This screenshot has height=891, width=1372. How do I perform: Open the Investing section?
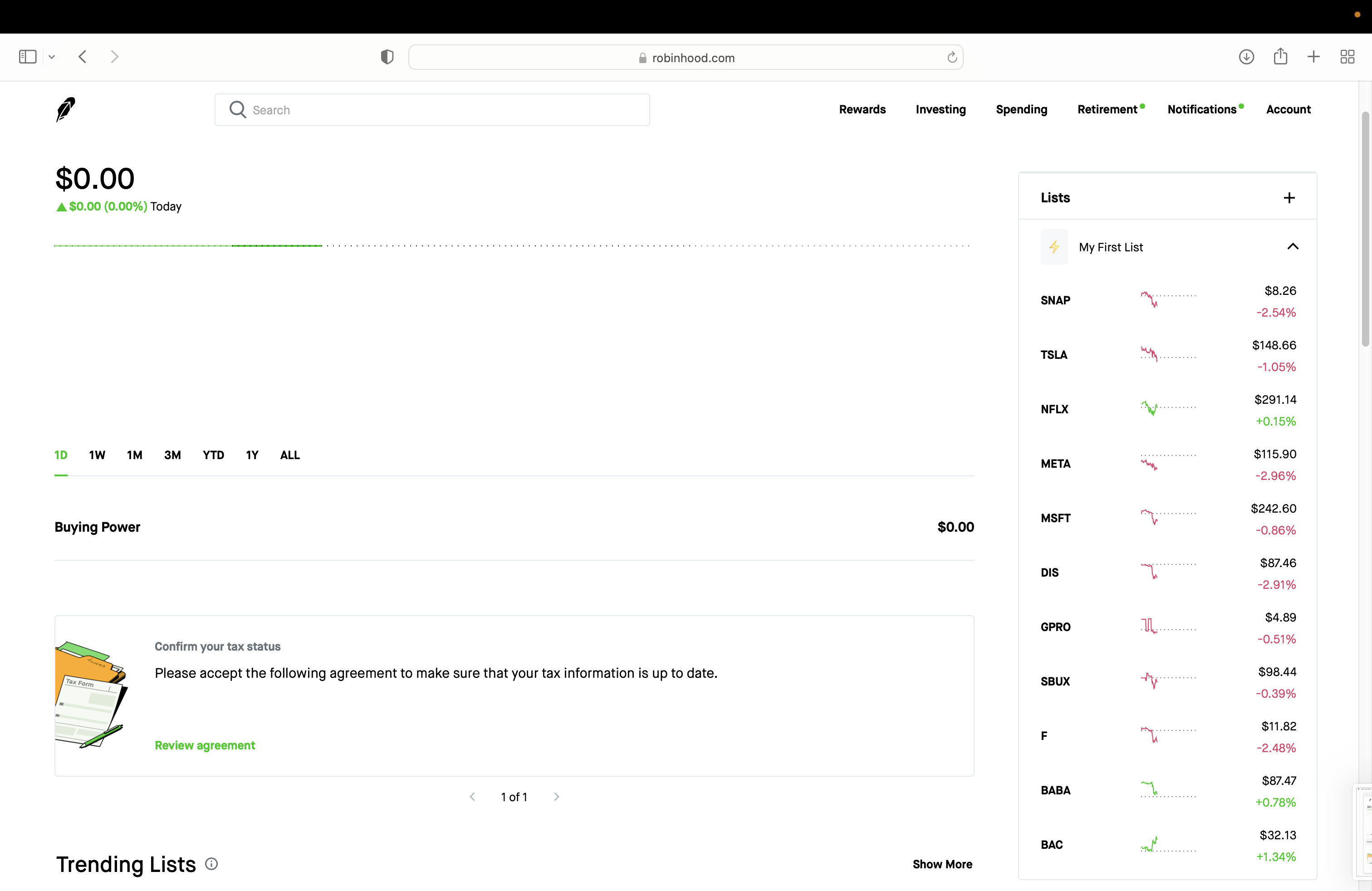(x=940, y=109)
